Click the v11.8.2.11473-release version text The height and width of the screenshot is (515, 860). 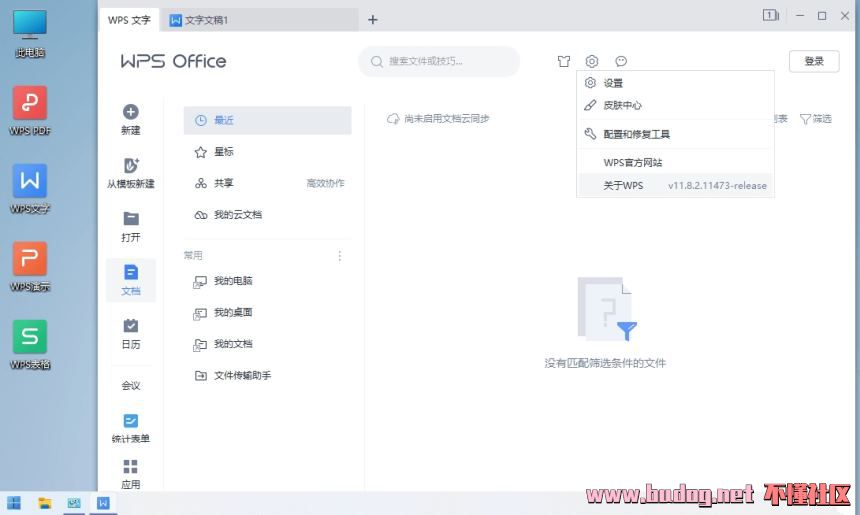point(717,185)
